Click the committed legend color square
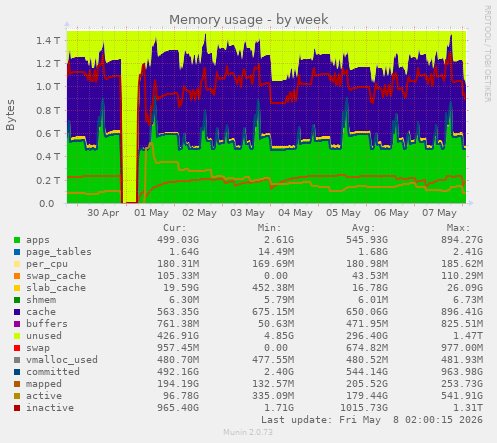The width and height of the screenshot is (497, 443). click(x=17, y=372)
